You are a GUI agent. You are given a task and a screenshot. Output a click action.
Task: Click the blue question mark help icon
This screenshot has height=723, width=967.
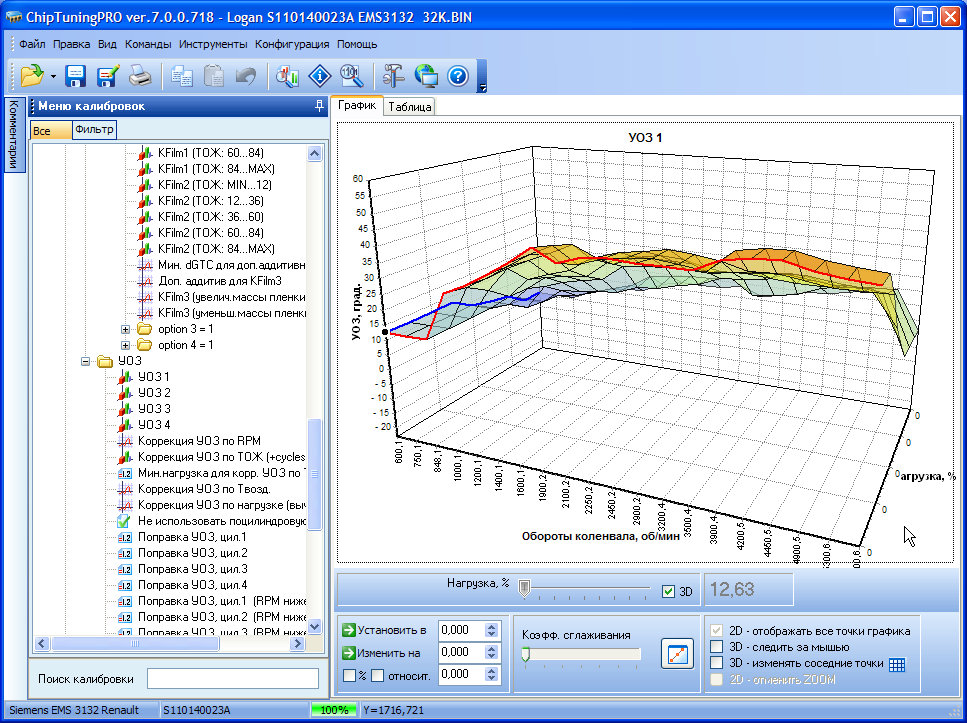pos(458,76)
